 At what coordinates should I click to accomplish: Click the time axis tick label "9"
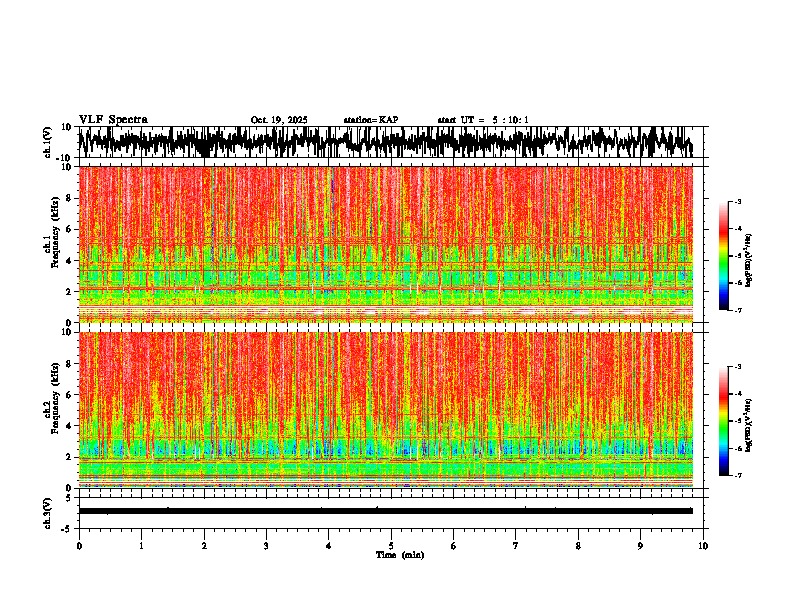click(x=640, y=546)
